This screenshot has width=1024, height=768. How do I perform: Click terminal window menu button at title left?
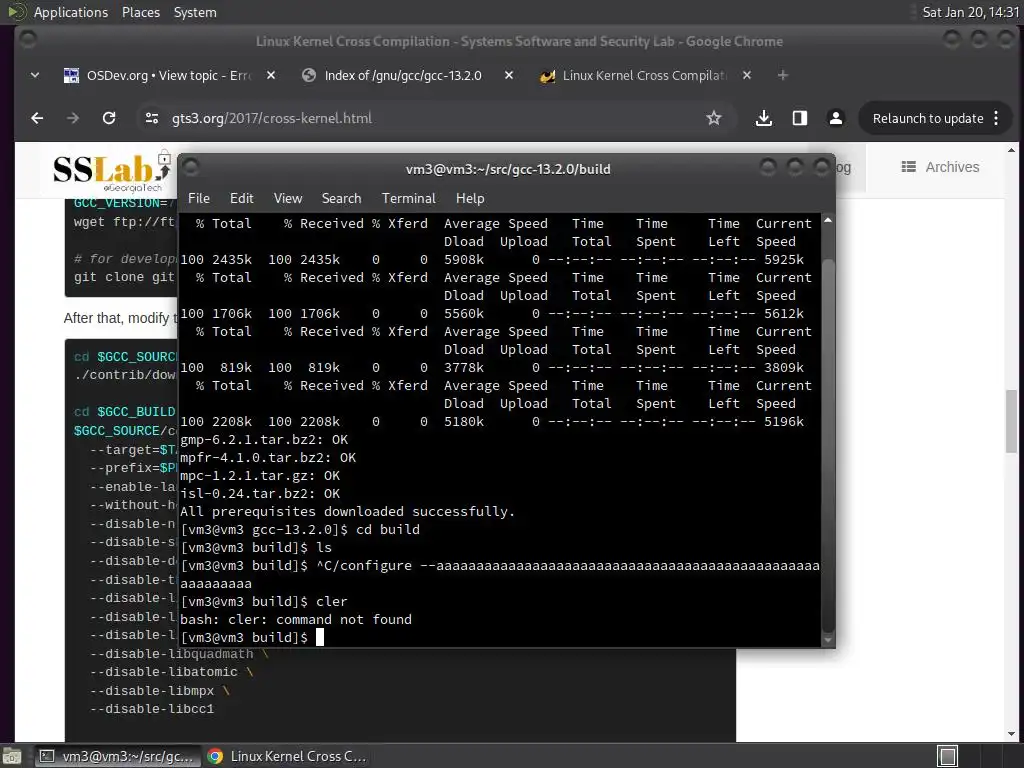(191, 168)
